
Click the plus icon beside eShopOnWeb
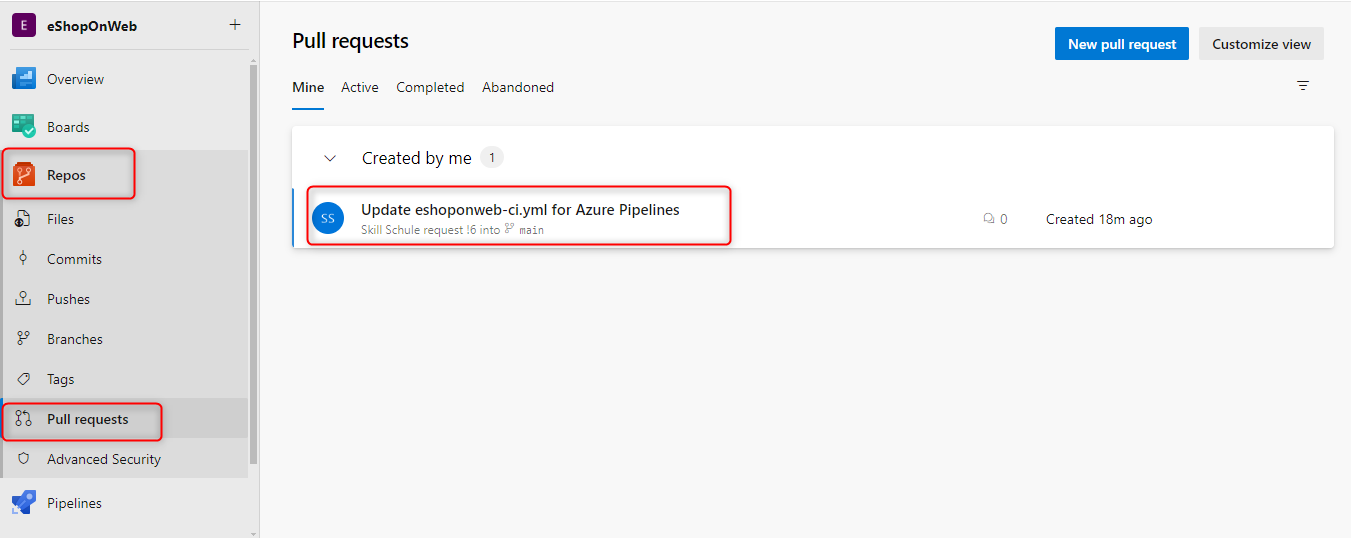pyautogui.click(x=235, y=25)
